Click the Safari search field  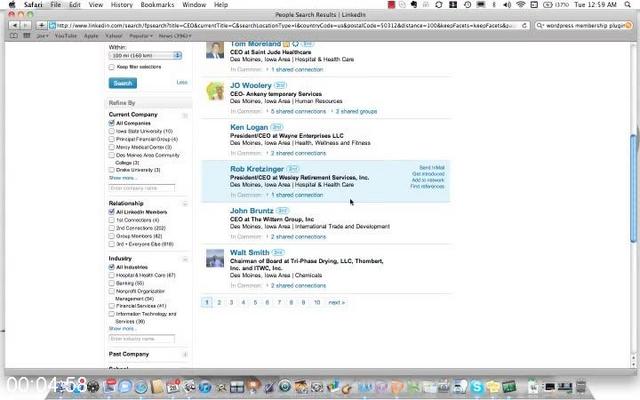tap(584, 25)
